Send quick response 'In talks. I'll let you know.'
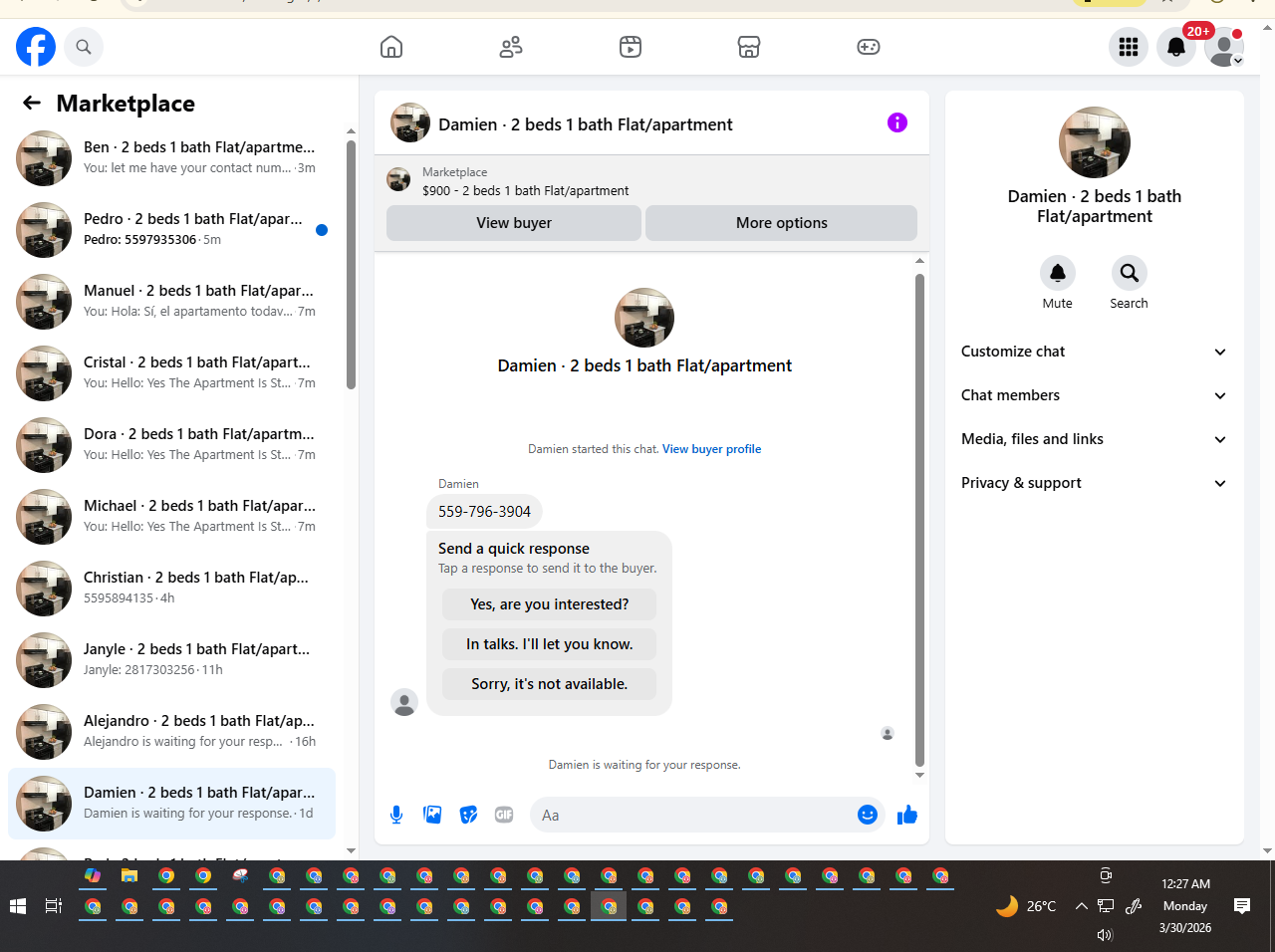1275x952 pixels. pyautogui.click(x=550, y=644)
